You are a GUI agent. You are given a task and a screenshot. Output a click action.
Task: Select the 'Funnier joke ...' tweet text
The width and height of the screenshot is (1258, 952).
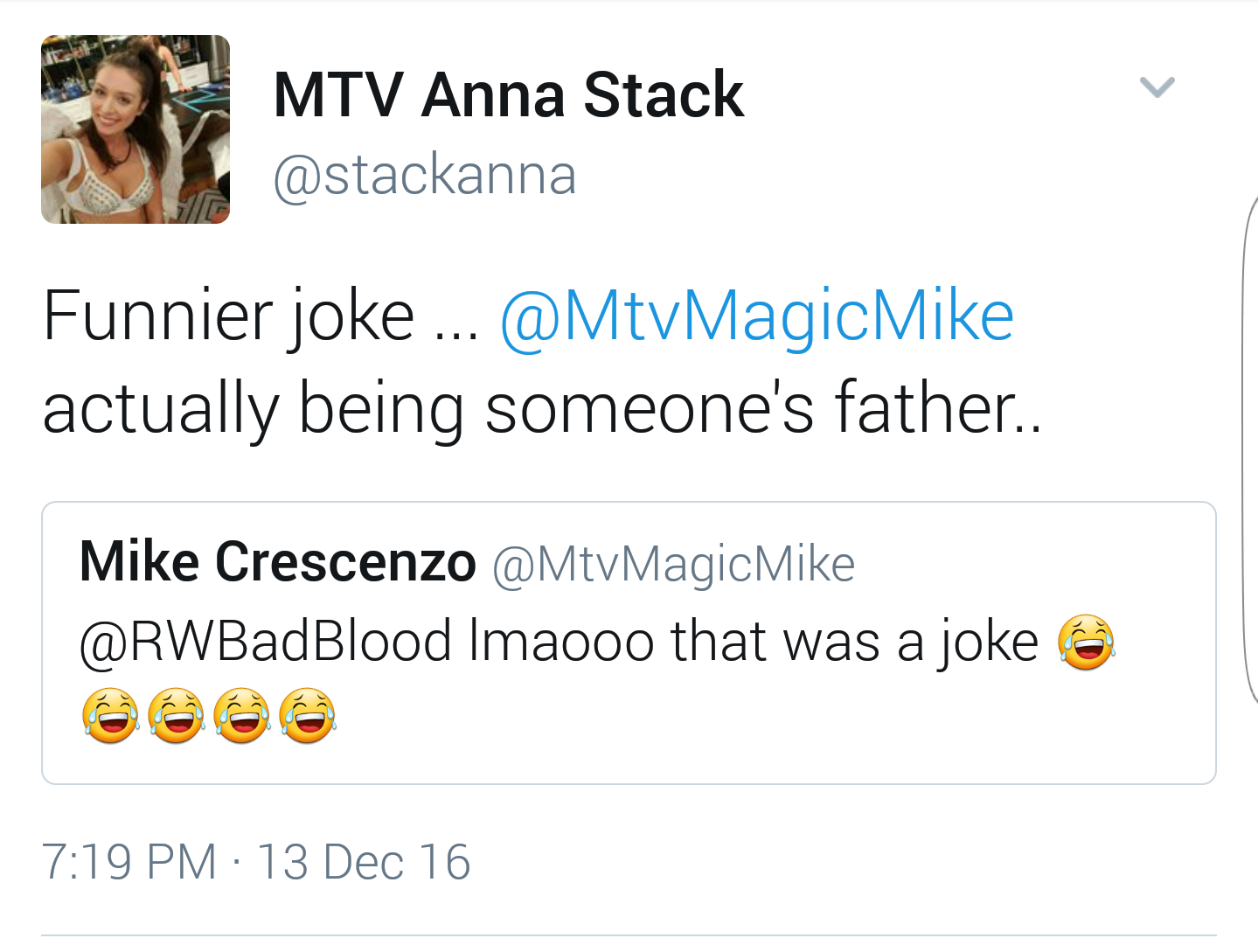coord(261,316)
